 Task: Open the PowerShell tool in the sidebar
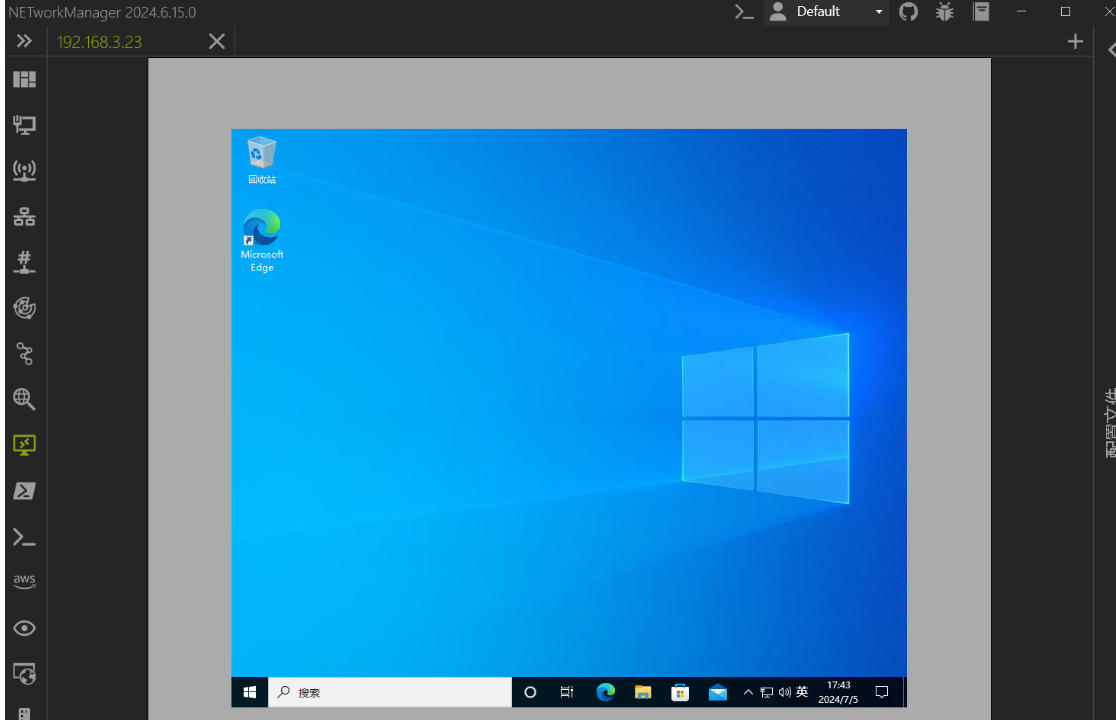point(24,491)
